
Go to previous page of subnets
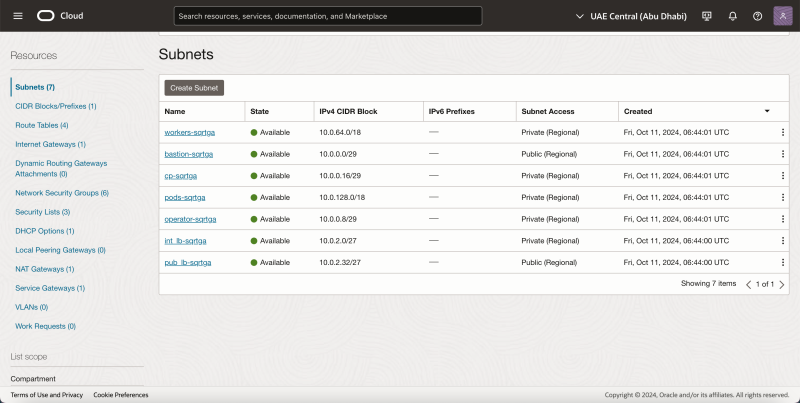[x=748, y=284]
